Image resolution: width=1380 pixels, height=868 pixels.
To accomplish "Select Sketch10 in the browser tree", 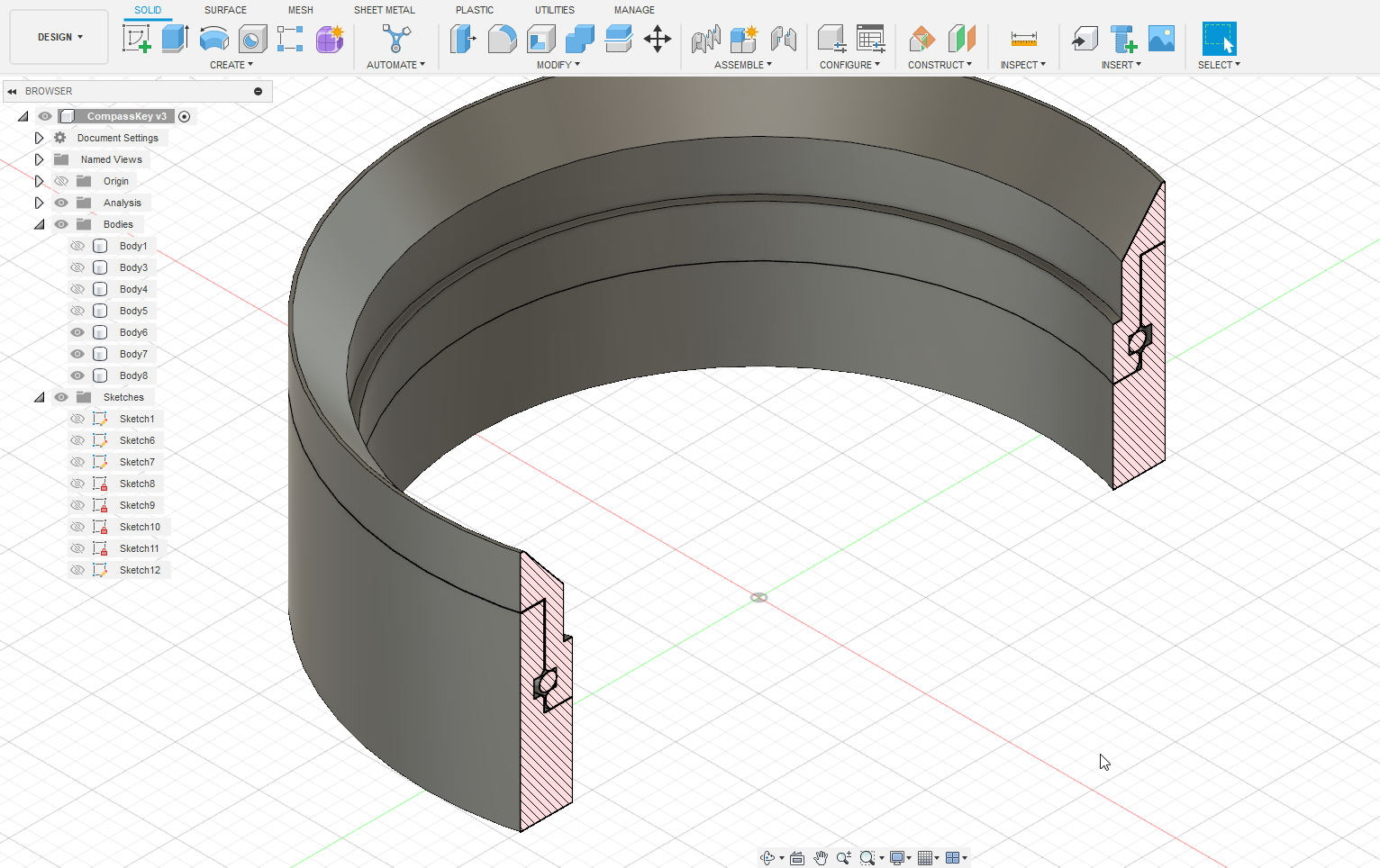I will pos(140,527).
